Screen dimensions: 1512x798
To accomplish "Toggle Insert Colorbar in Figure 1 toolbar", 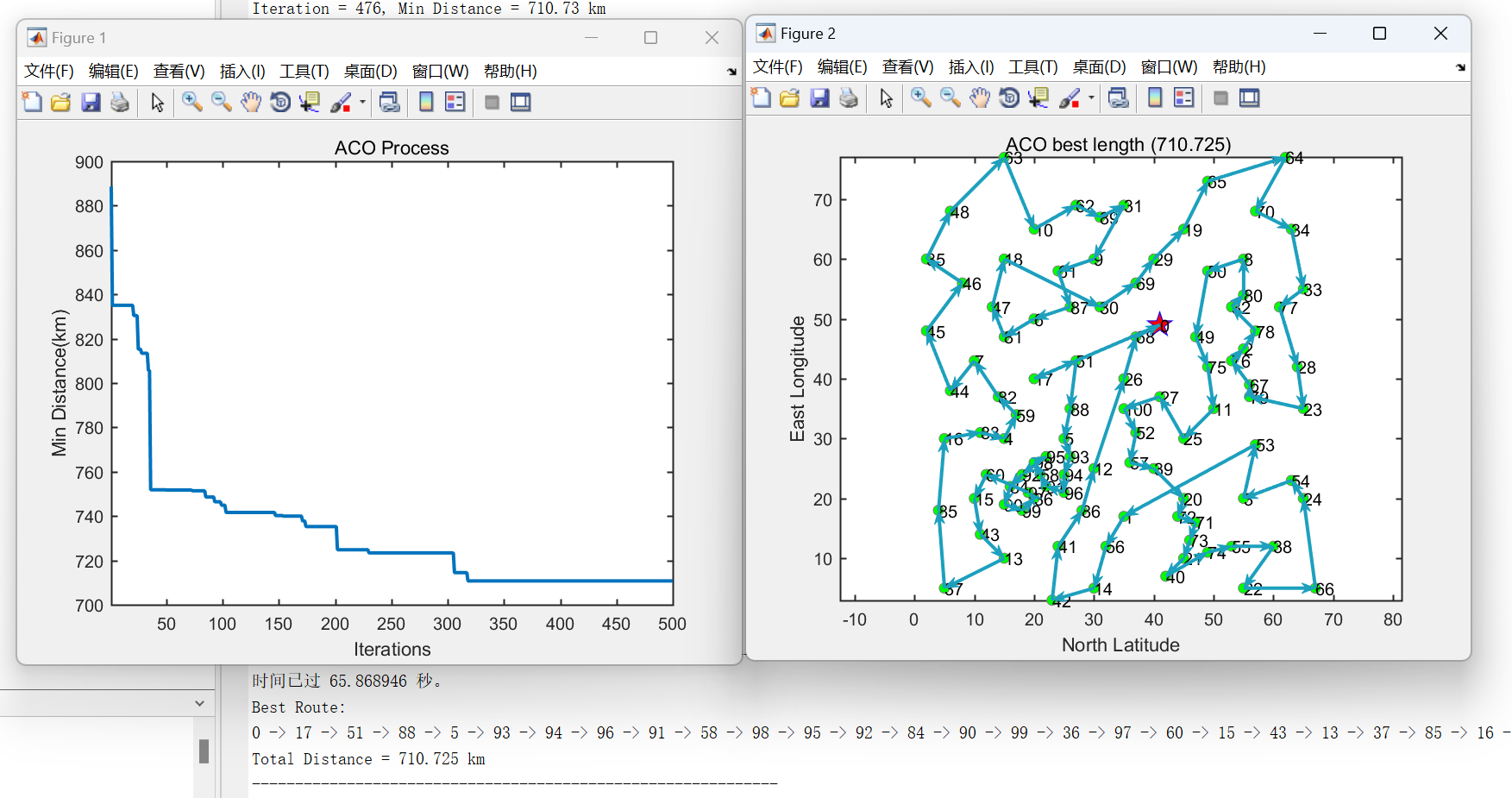I will (426, 102).
